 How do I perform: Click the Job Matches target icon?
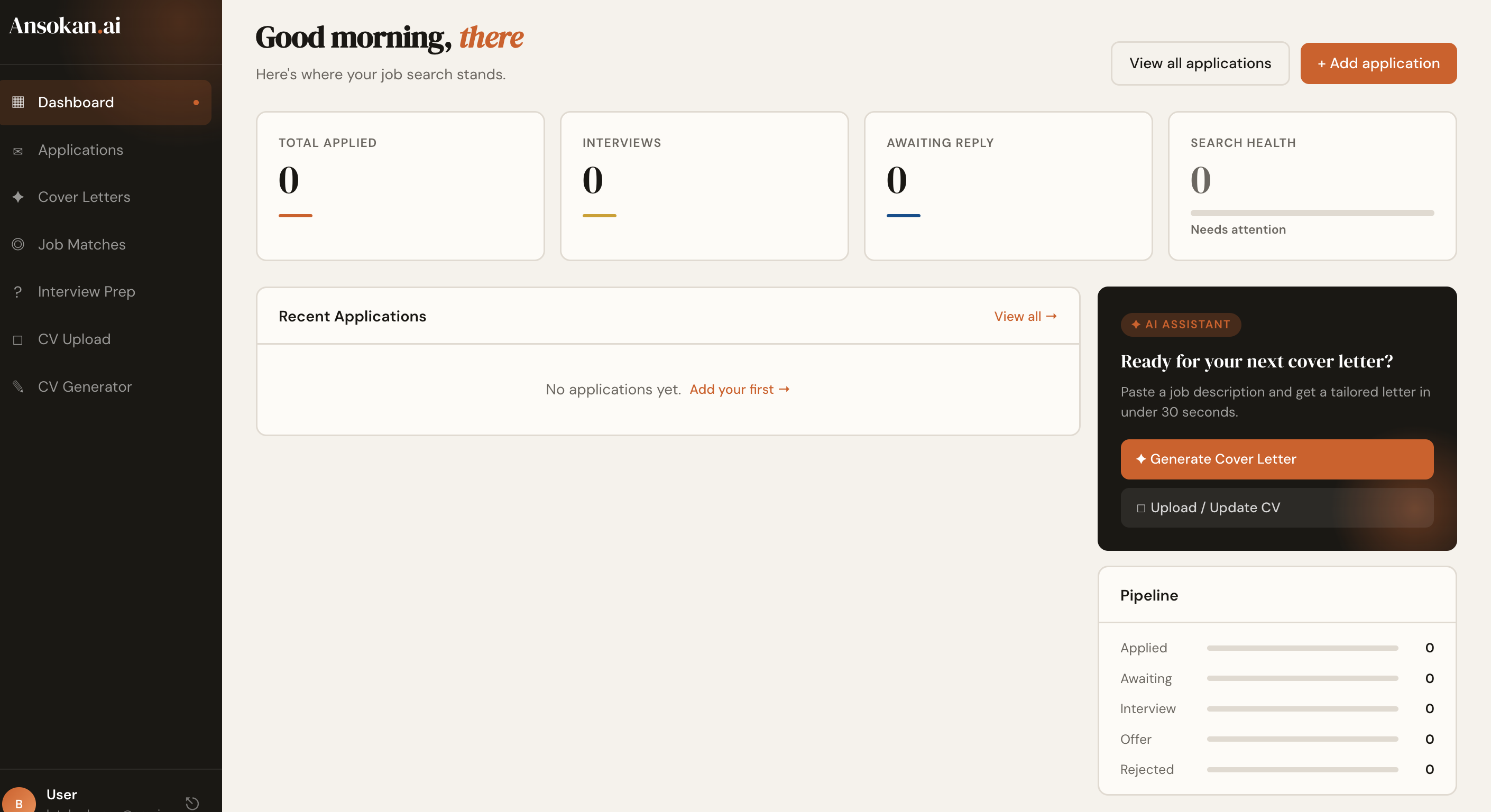[18, 244]
